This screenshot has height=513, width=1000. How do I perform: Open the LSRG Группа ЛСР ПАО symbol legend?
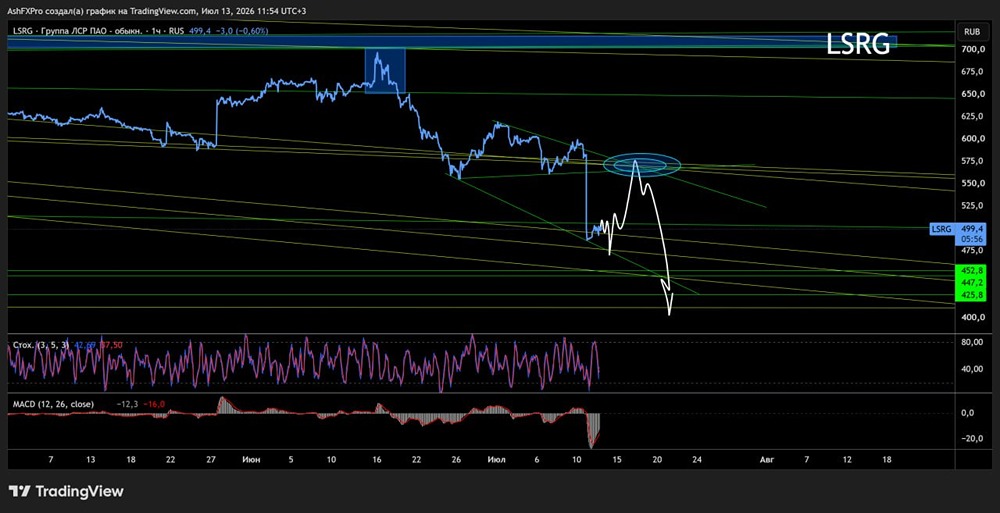click(99, 30)
